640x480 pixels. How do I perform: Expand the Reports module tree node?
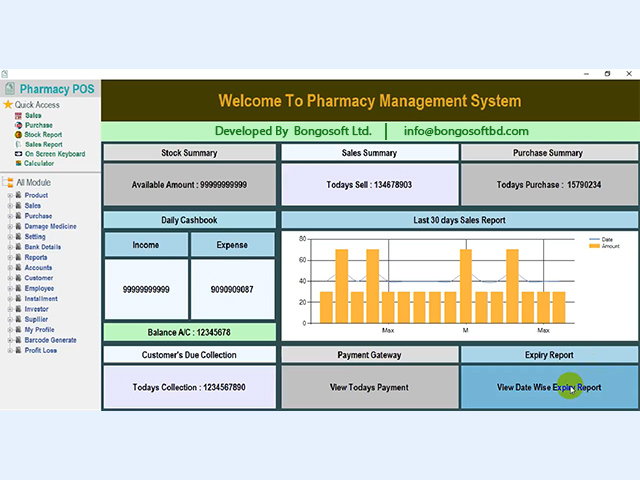[10, 258]
